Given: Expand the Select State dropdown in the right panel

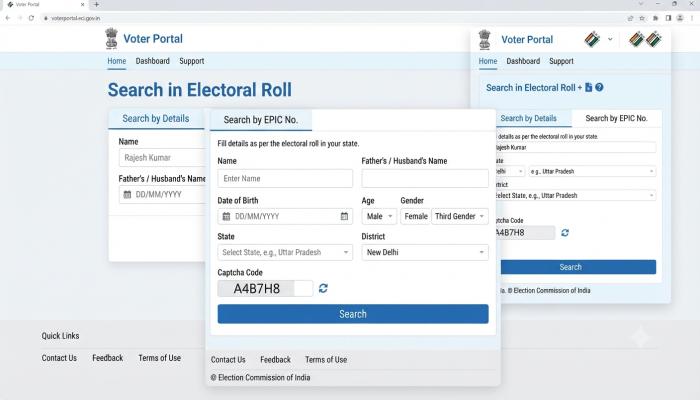Looking at the screenshot, I should [x=575, y=196].
